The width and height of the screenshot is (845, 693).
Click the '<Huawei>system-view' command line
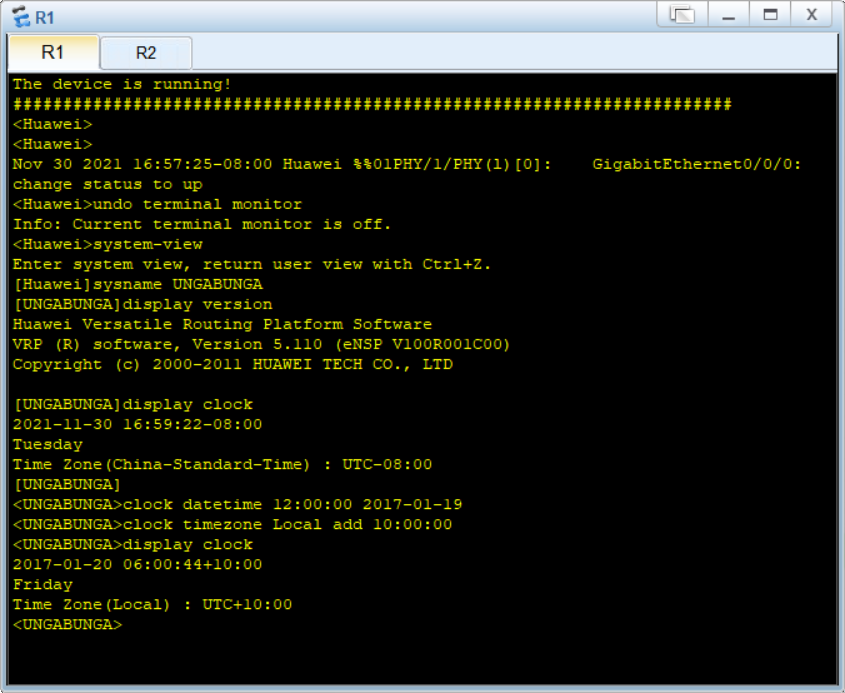point(108,244)
